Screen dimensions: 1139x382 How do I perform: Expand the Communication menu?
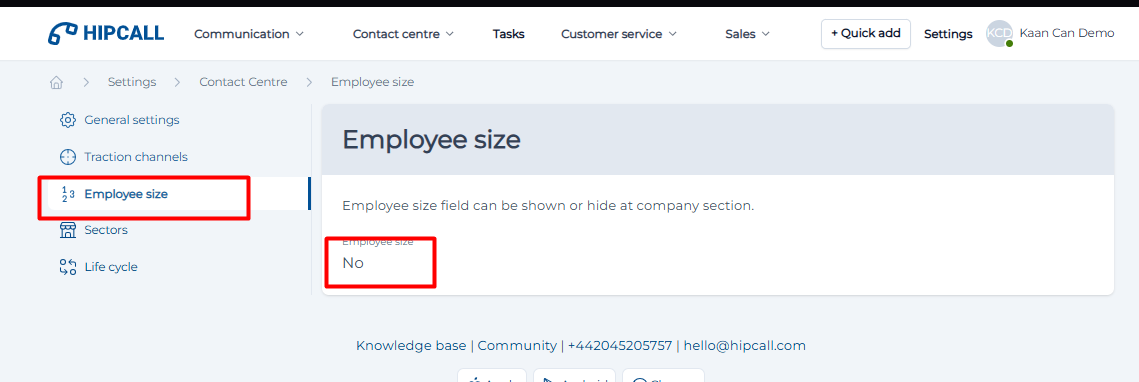tap(249, 33)
